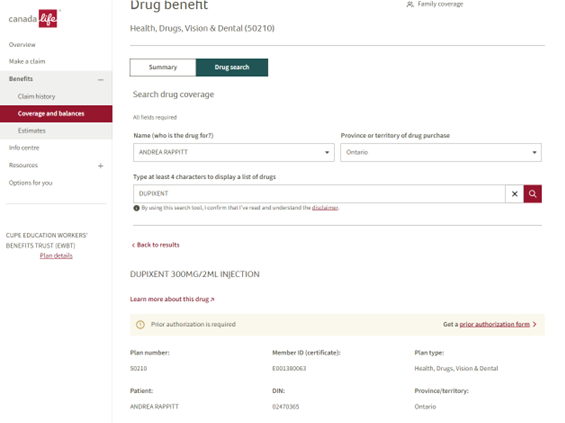Click CUPE EDUCATION WORKERS' BENEFITS TRUST text
This screenshot has height=423, width=565.
(46, 240)
